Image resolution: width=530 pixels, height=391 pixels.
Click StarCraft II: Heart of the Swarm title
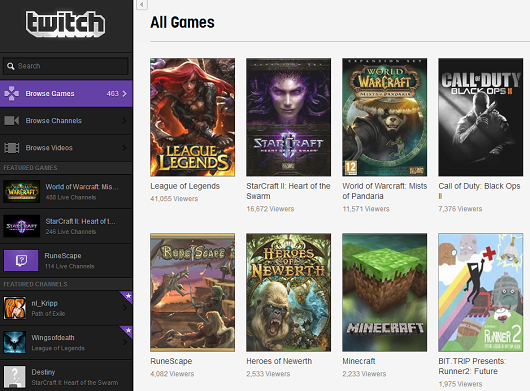(x=288, y=191)
